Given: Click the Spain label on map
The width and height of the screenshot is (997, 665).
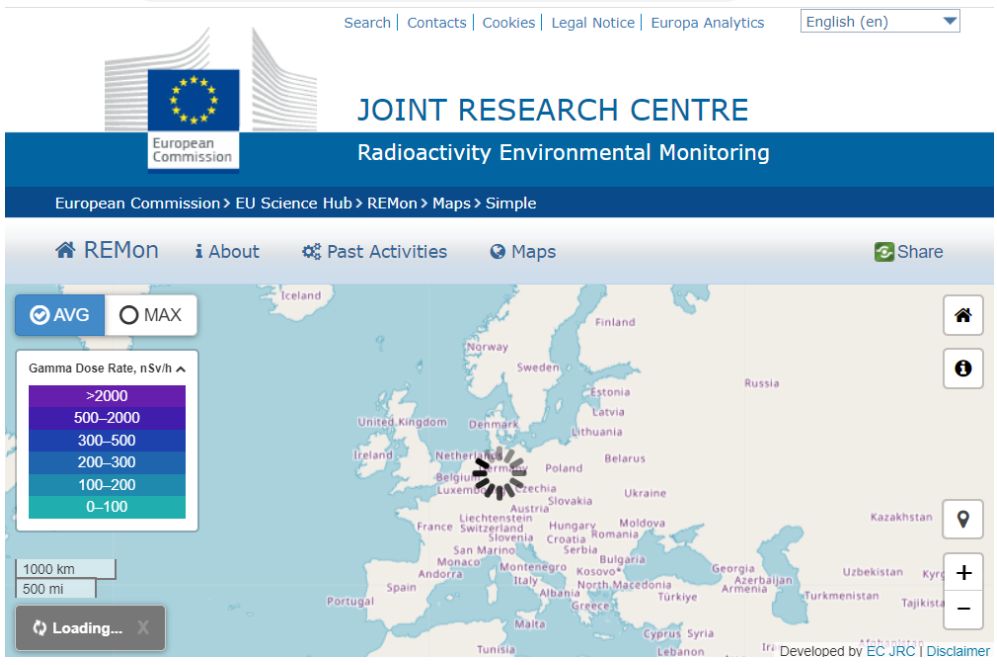Looking at the screenshot, I should pyautogui.click(x=401, y=587).
